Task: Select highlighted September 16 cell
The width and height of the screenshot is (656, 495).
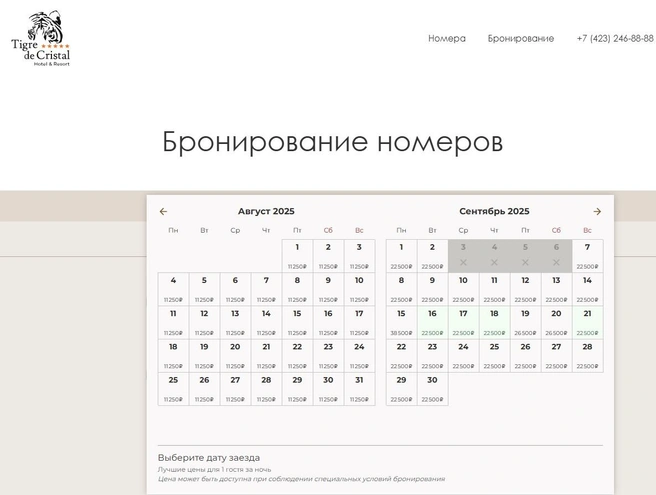Action: point(433,323)
